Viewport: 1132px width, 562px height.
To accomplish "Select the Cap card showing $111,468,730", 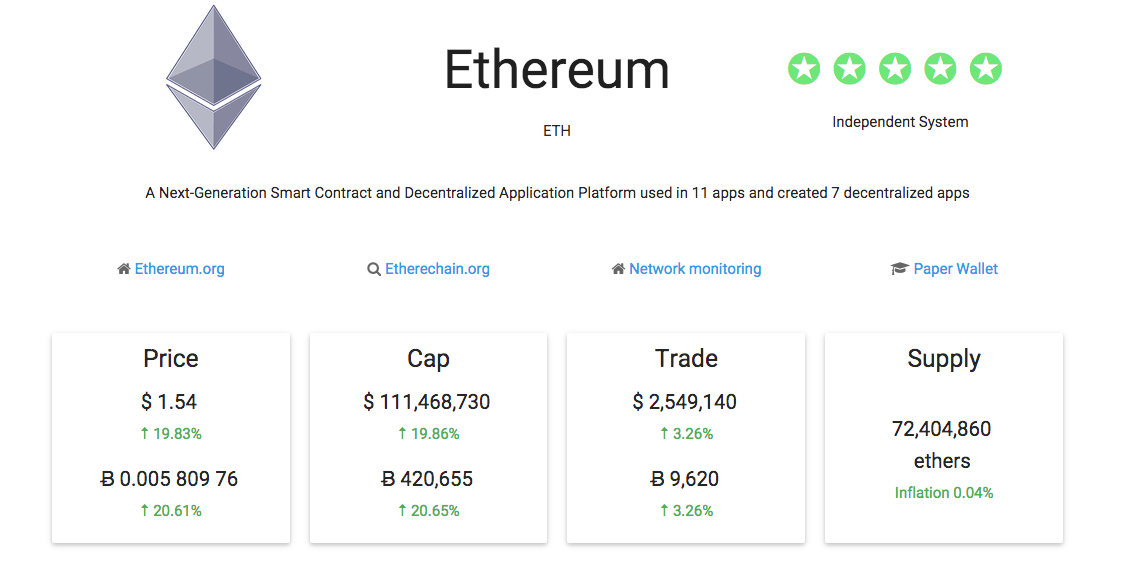I will (428, 438).
